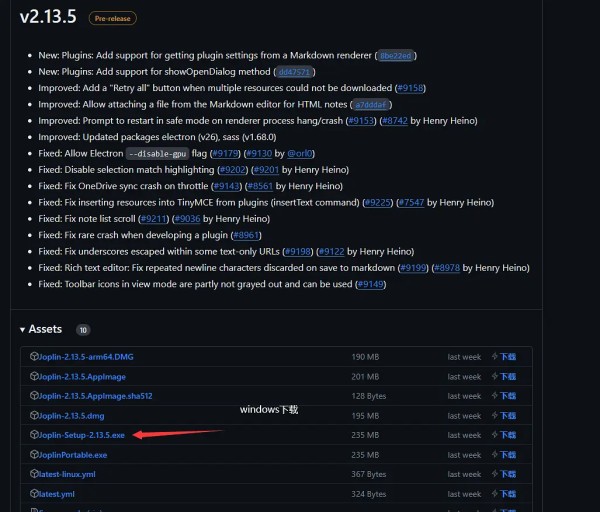Image resolution: width=600 pixels, height=512 pixels.
Task: Open commit link 8be22ed
Action: click(x=396, y=56)
